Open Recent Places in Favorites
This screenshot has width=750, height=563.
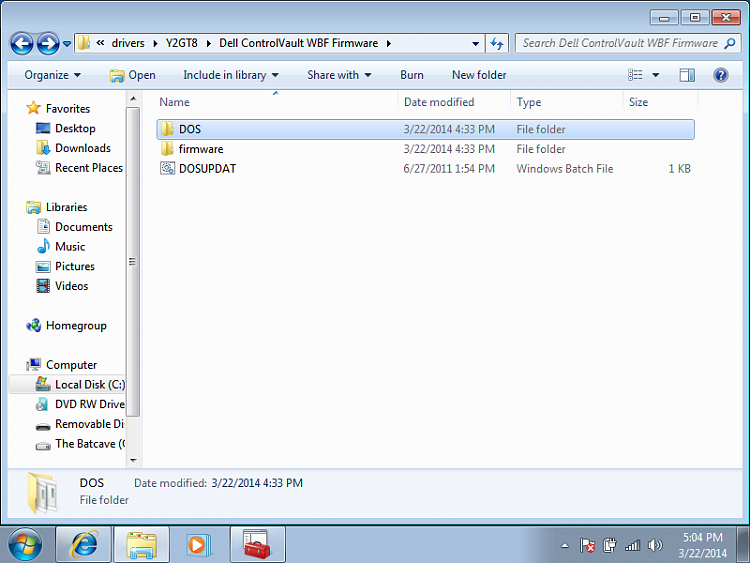(x=88, y=168)
